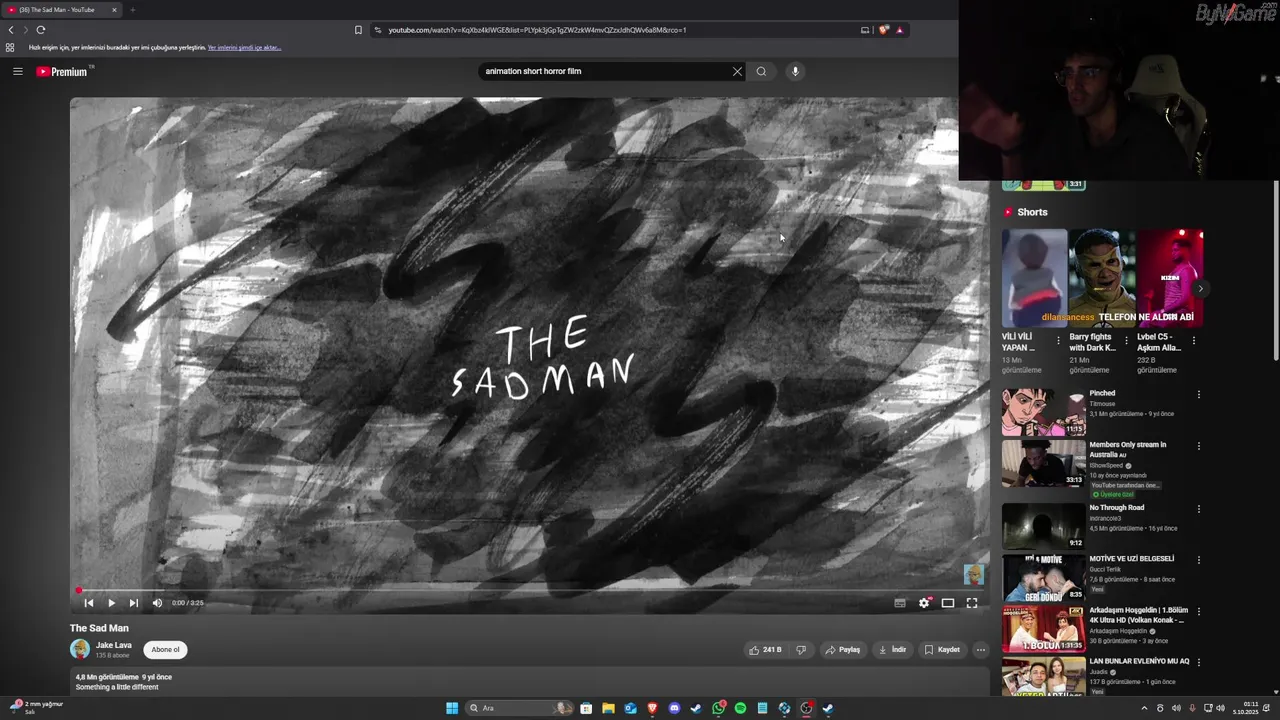Open the apps grid in bookmarks bar
The height and width of the screenshot is (720, 1280).
(x=10, y=47)
